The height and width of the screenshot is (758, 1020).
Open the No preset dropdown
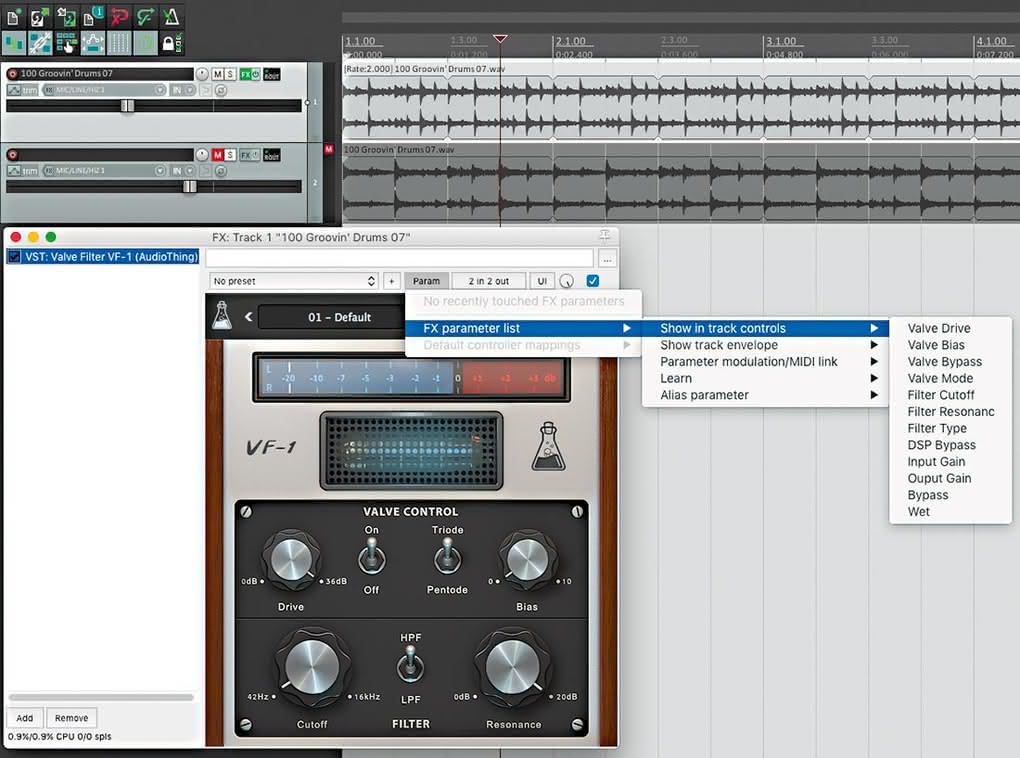[294, 281]
